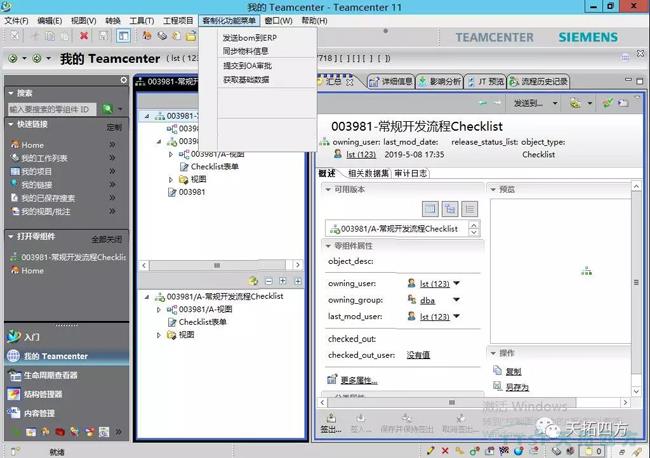Click the 另存为 action link
This screenshot has width=650, height=458.
[517, 387]
